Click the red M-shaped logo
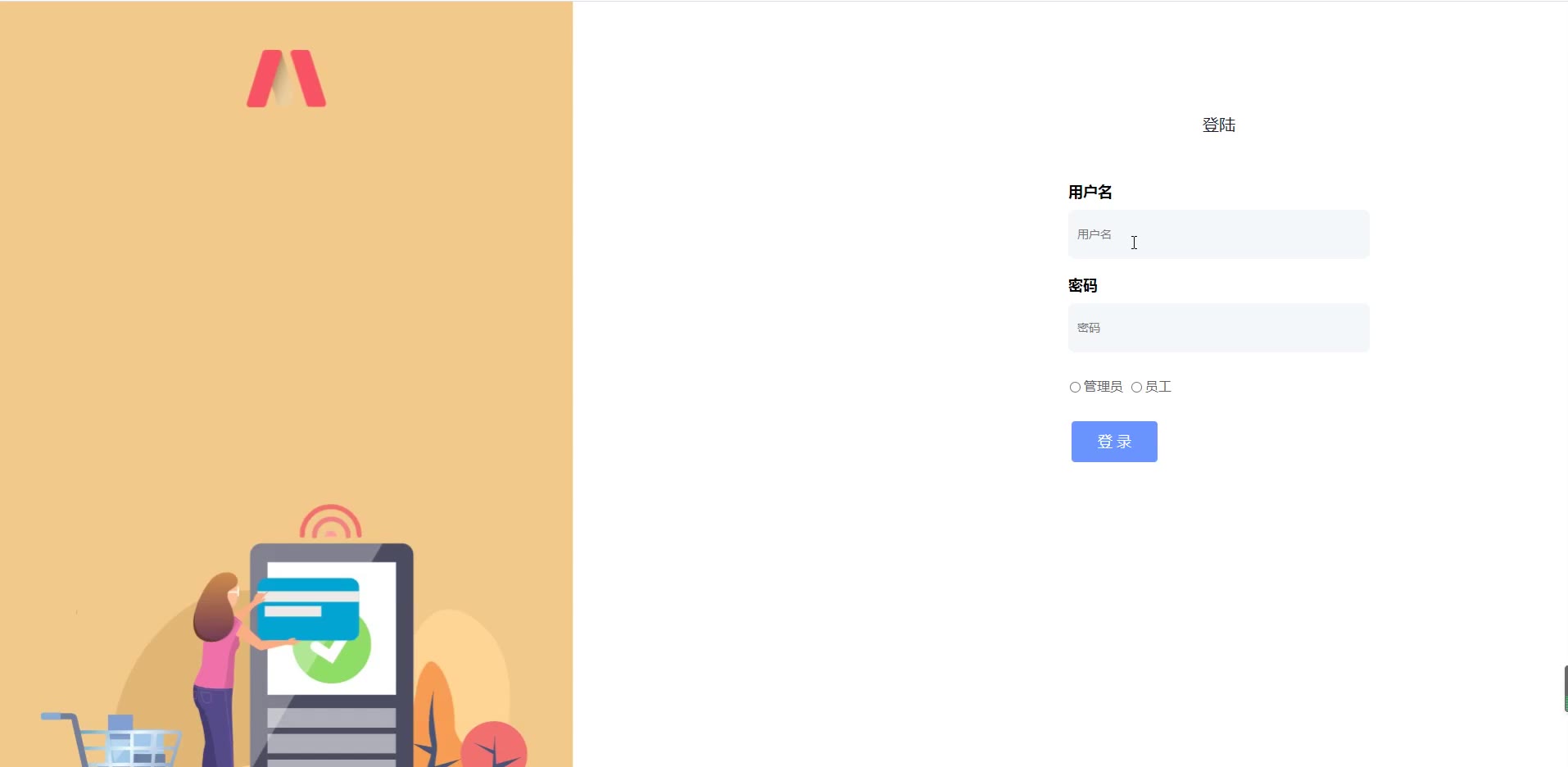Viewport: 1568px width, 767px height. coord(286,79)
